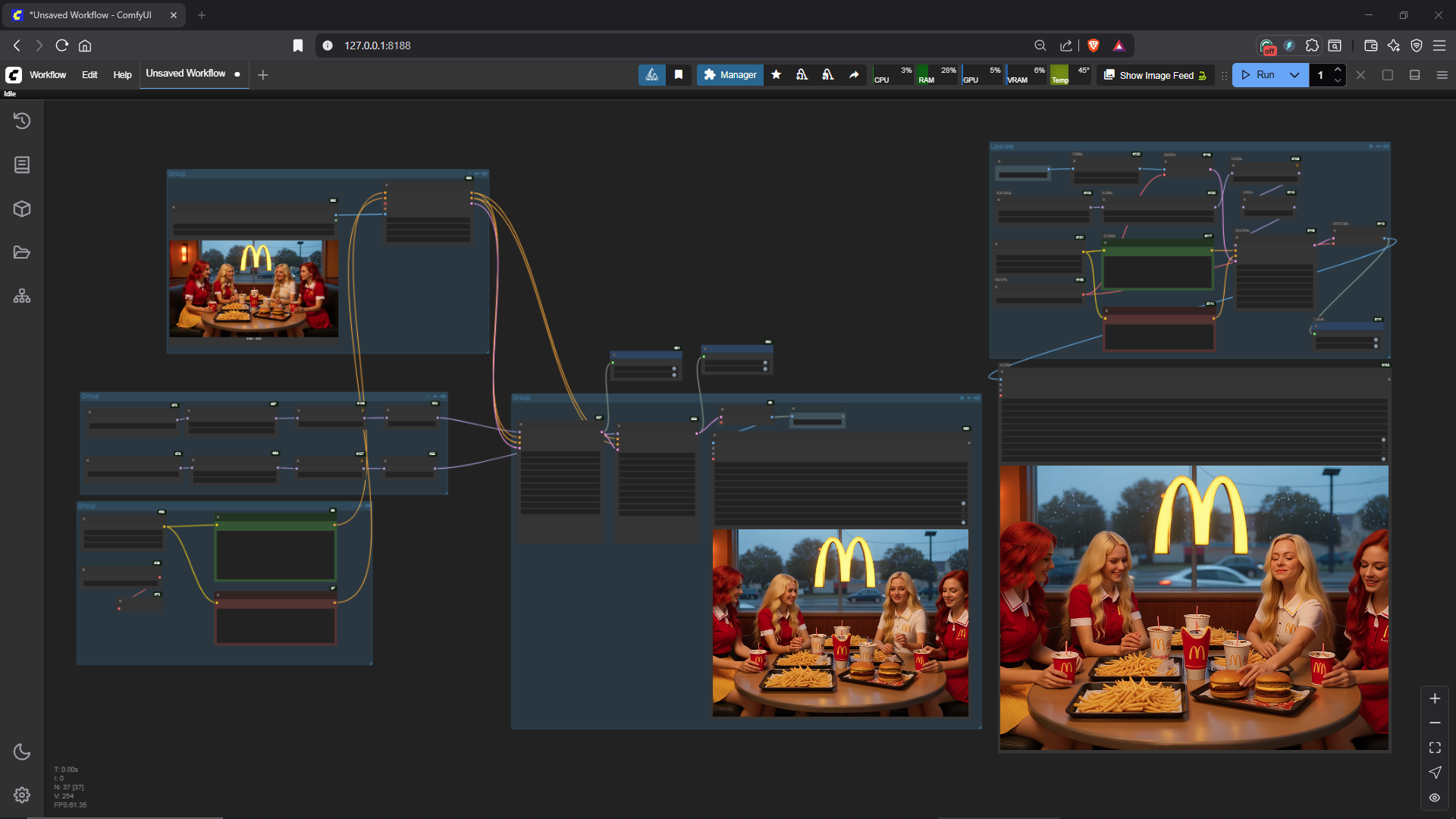Image resolution: width=1456 pixels, height=819 pixels.
Task: Open ComfyUI settings gear
Action: tap(22, 795)
